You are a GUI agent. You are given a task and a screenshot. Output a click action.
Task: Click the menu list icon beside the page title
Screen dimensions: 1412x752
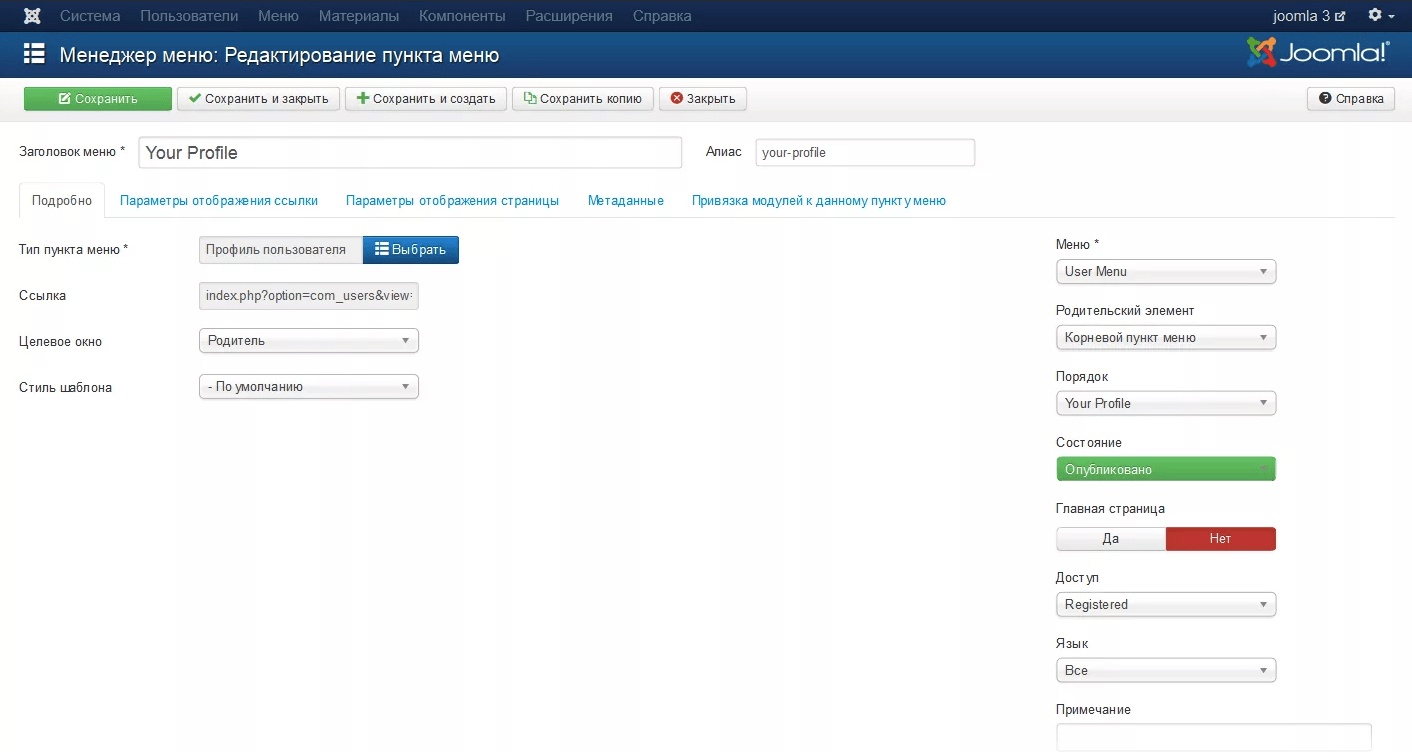coord(33,54)
